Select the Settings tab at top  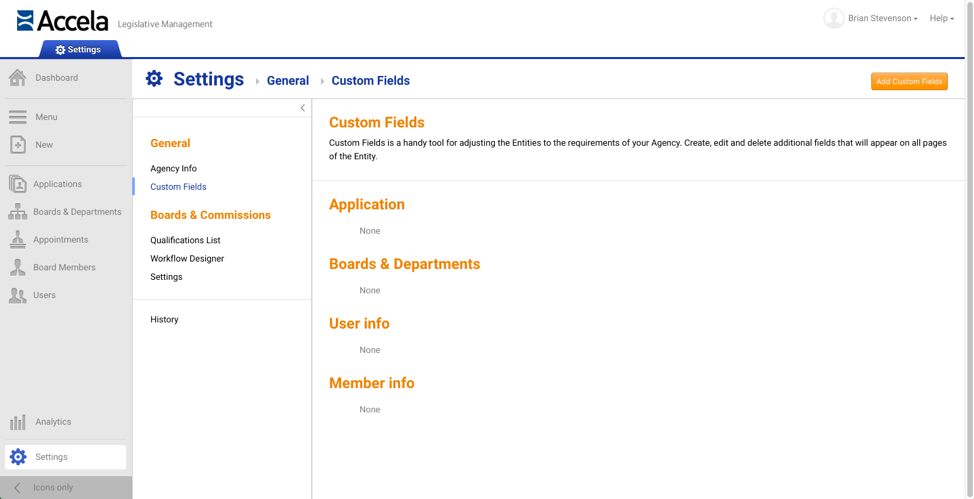[79, 50]
